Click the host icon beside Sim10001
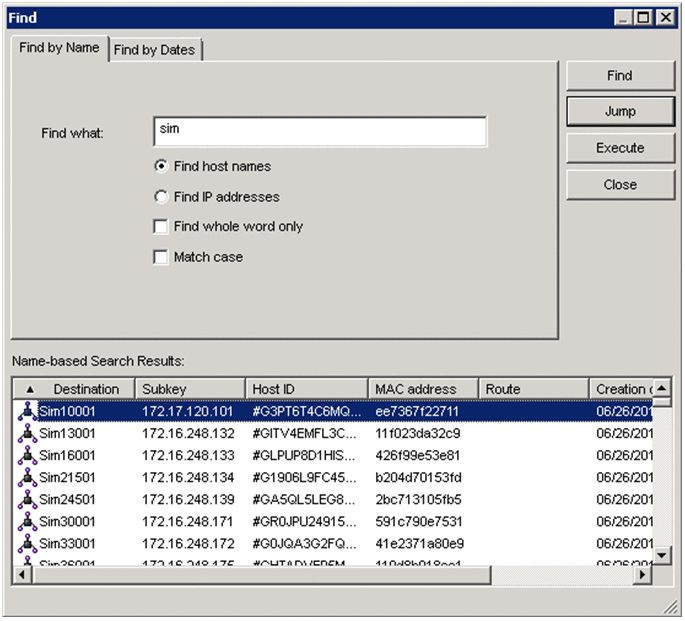685x621 pixels. 28,411
